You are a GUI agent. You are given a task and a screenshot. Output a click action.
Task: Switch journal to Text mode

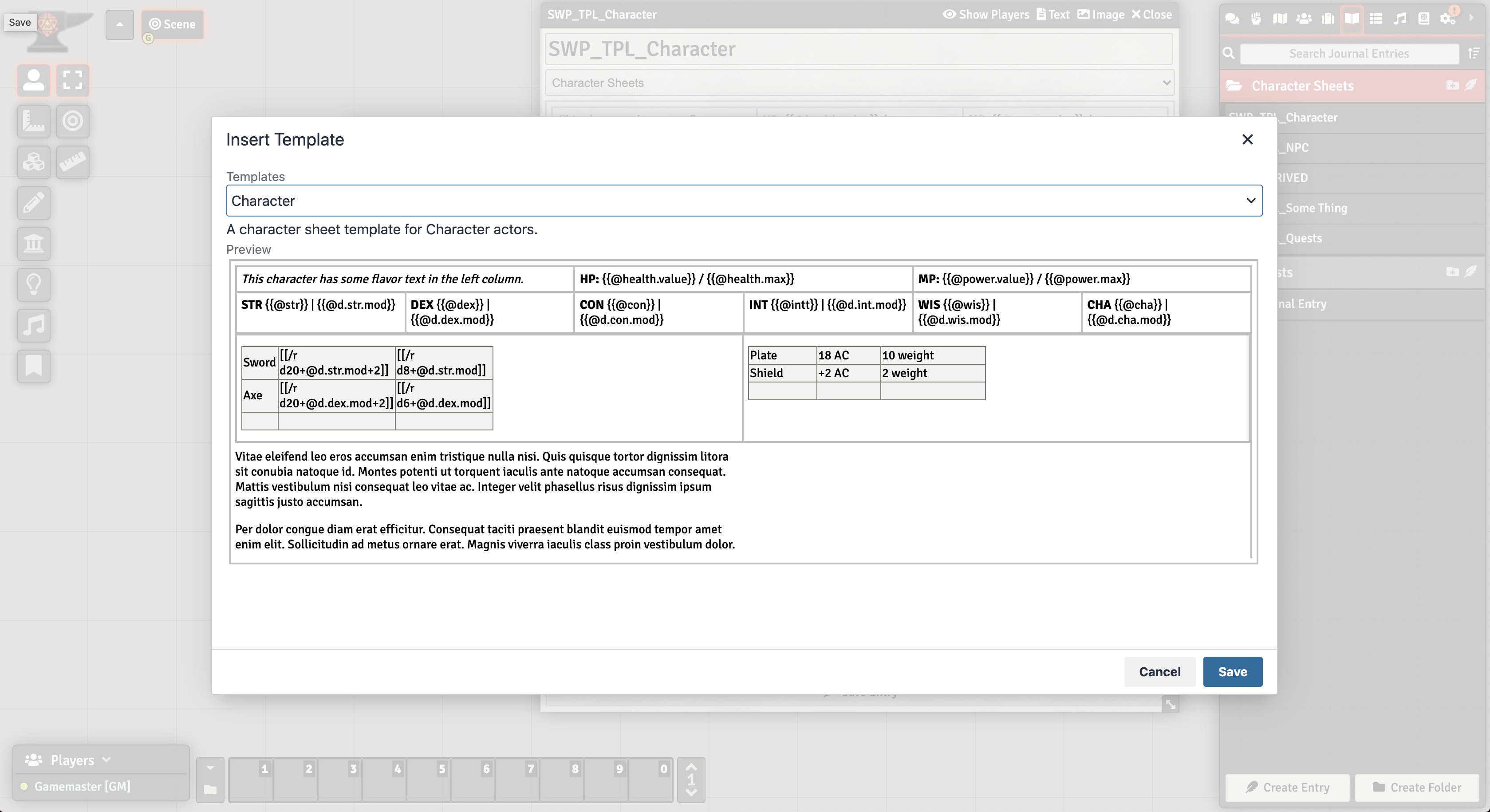point(1052,15)
